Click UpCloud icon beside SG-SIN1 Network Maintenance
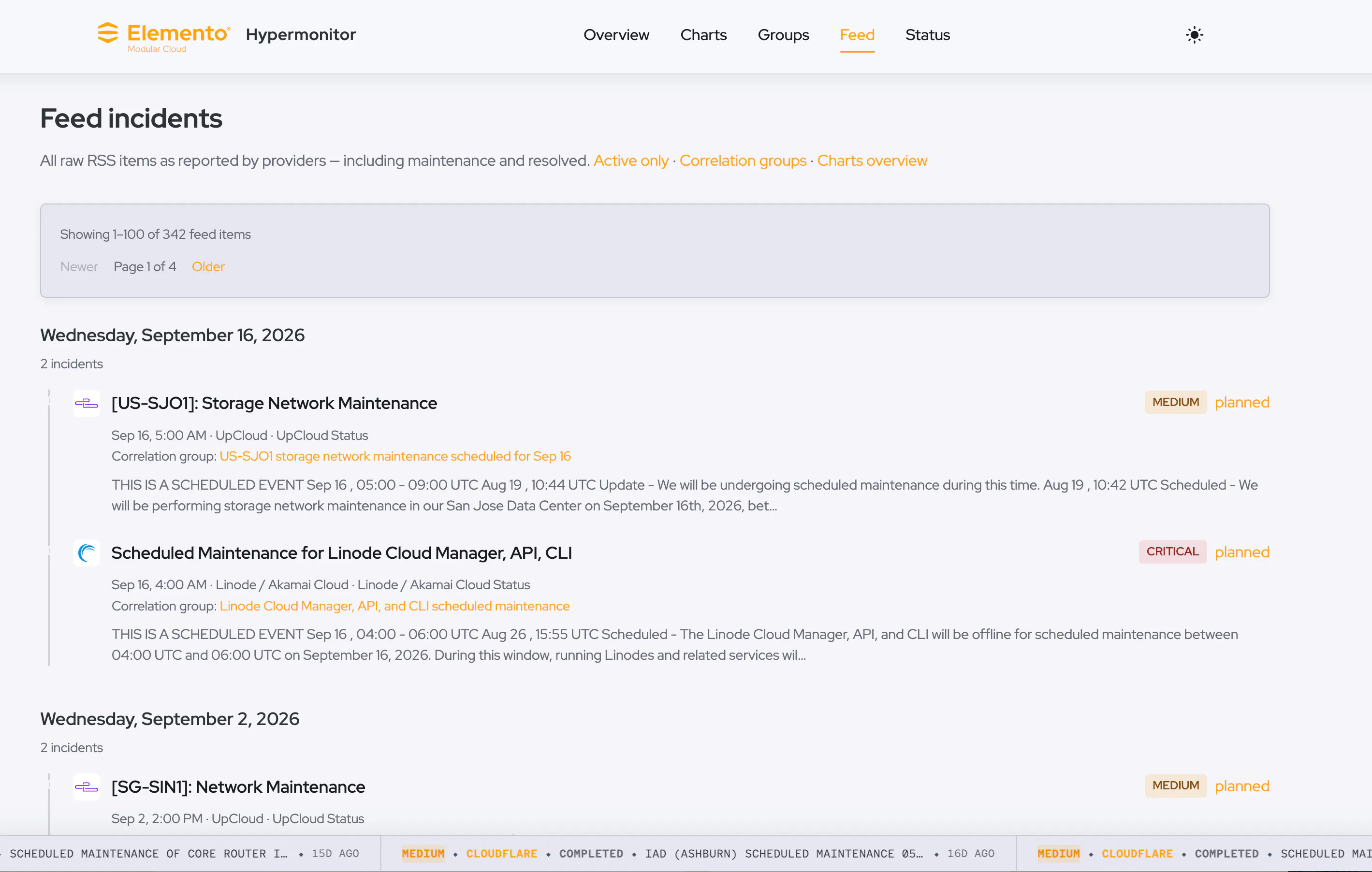This screenshot has height=872, width=1372. point(87,786)
